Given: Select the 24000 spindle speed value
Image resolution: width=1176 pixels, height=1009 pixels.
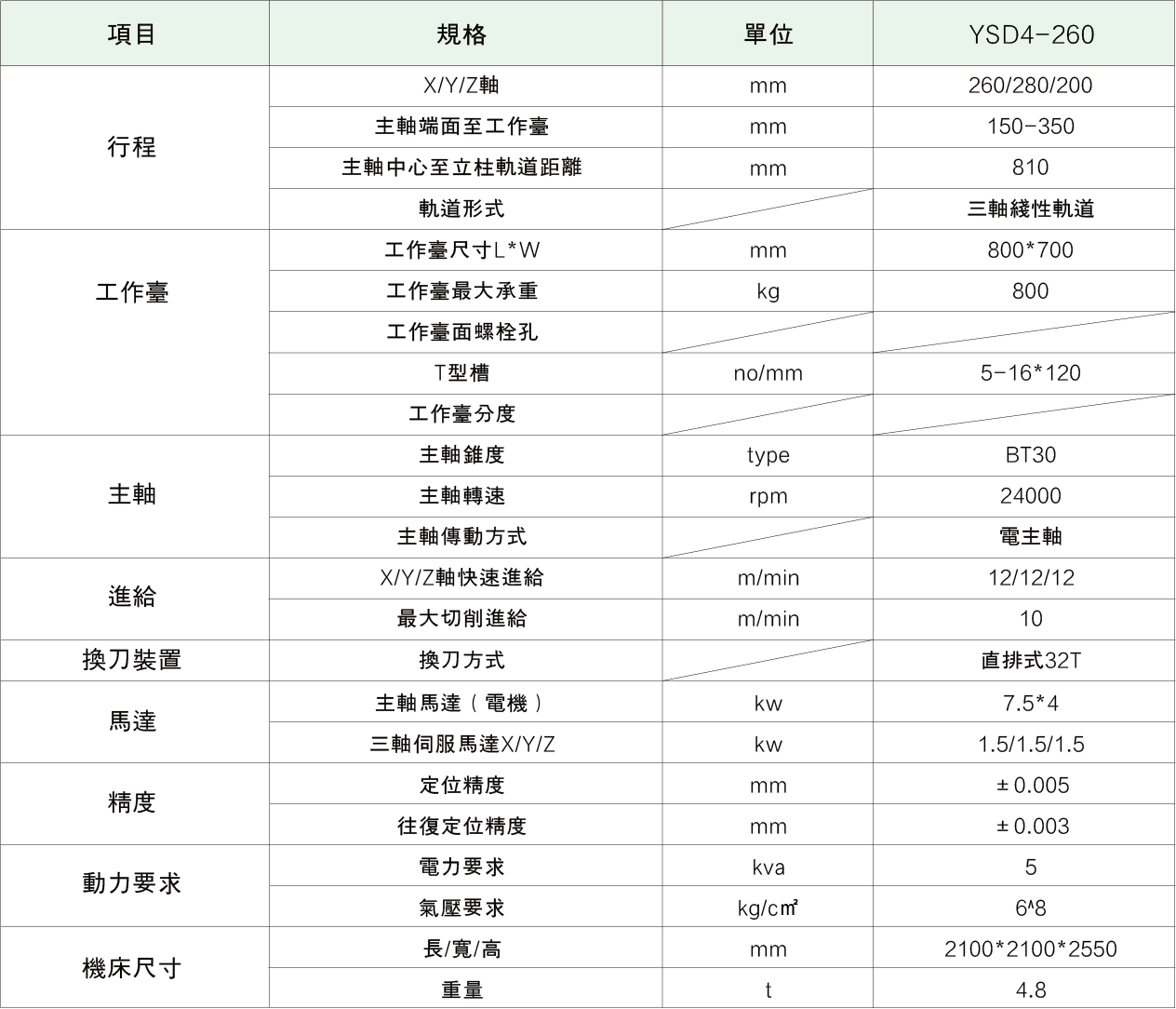Looking at the screenshot, I should (x=1030, y=496).
